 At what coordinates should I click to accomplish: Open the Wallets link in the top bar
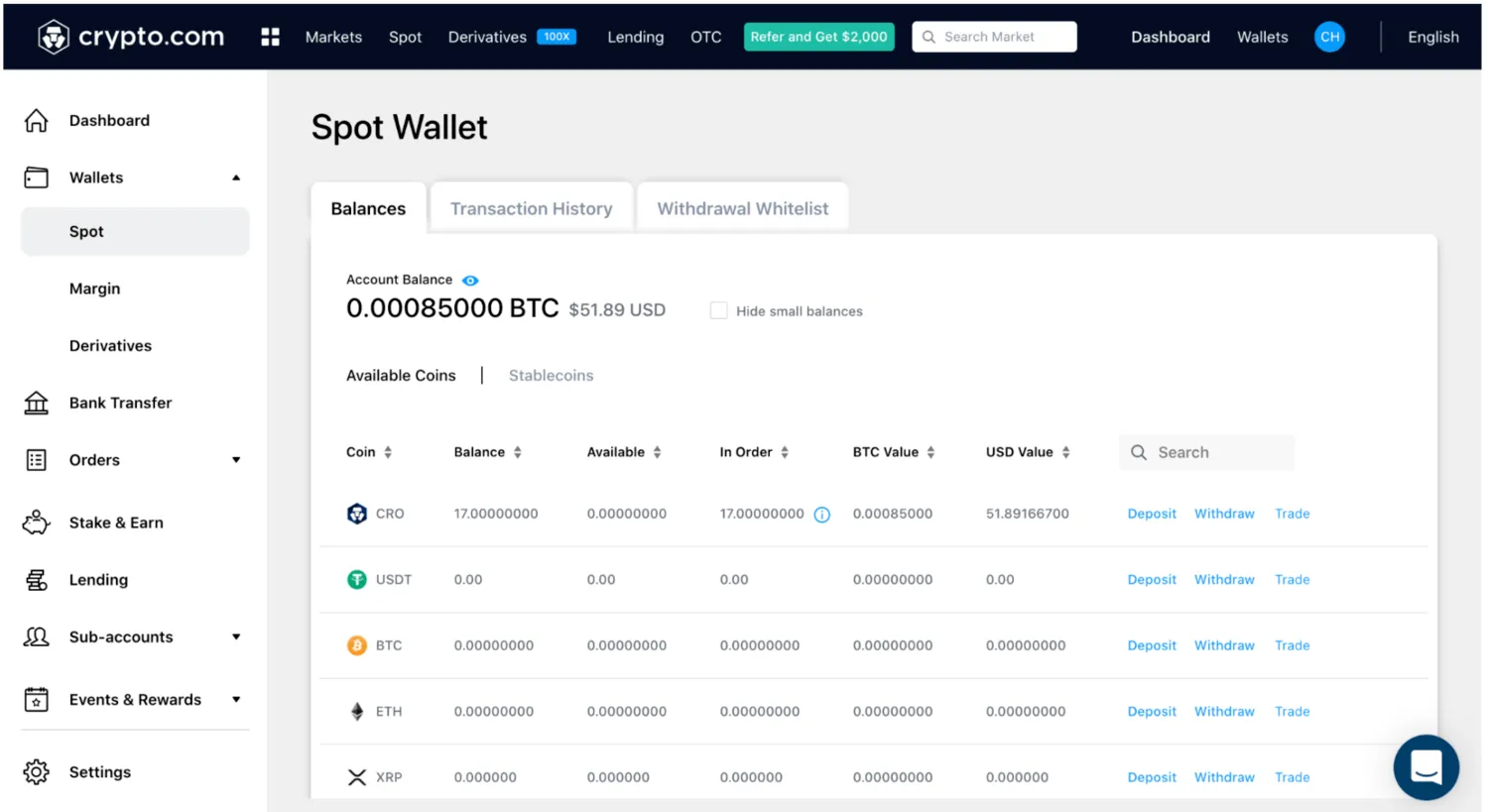click(x=1262, y=37)
